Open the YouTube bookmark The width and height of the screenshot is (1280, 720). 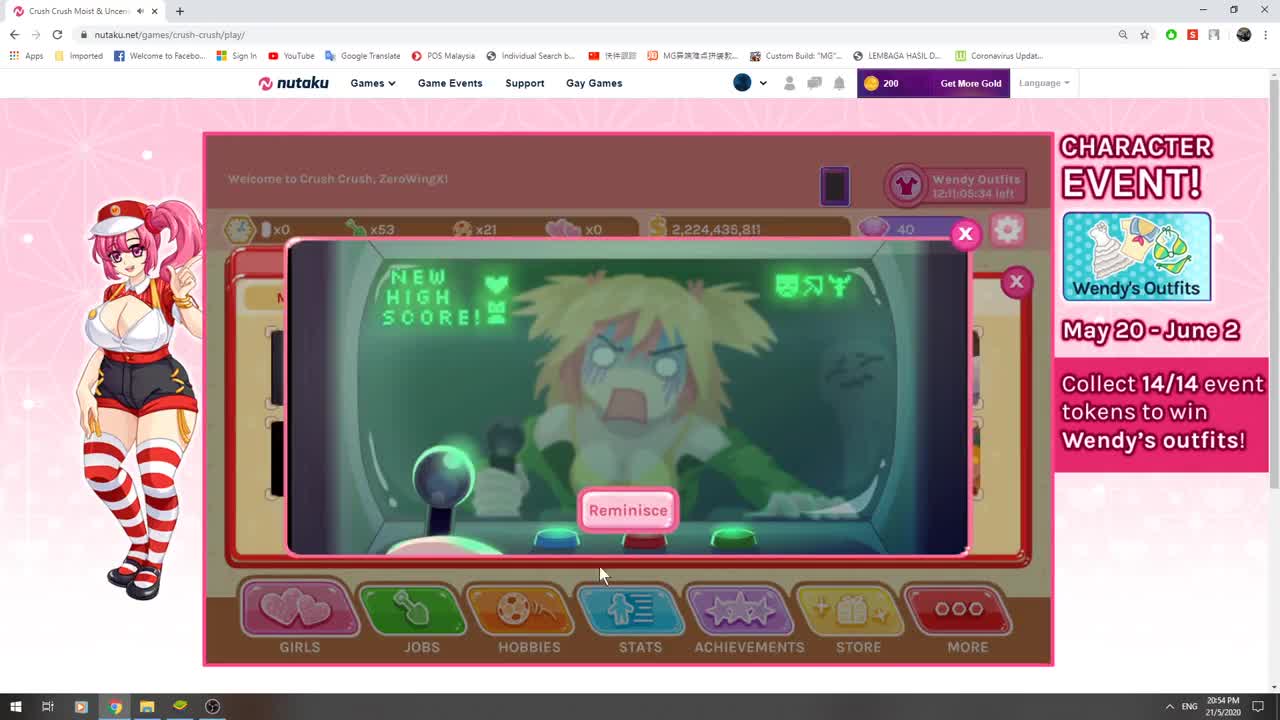291,56
